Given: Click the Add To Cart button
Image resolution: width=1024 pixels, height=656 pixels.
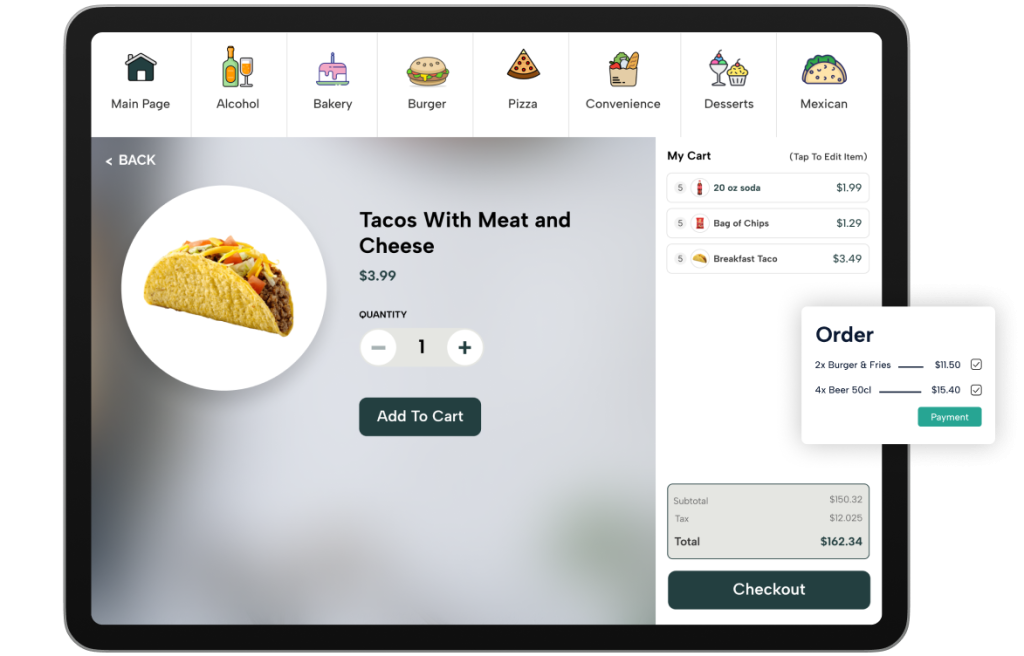Looking at the screenshot, I should pyautogui.click(x=420, y=417).
